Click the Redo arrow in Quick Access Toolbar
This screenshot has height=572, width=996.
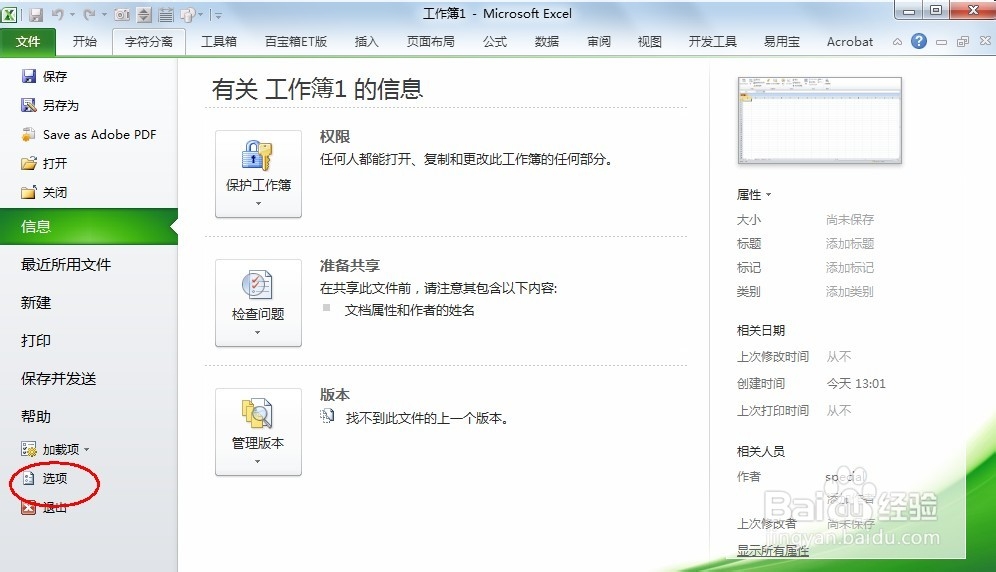[90, 14]
